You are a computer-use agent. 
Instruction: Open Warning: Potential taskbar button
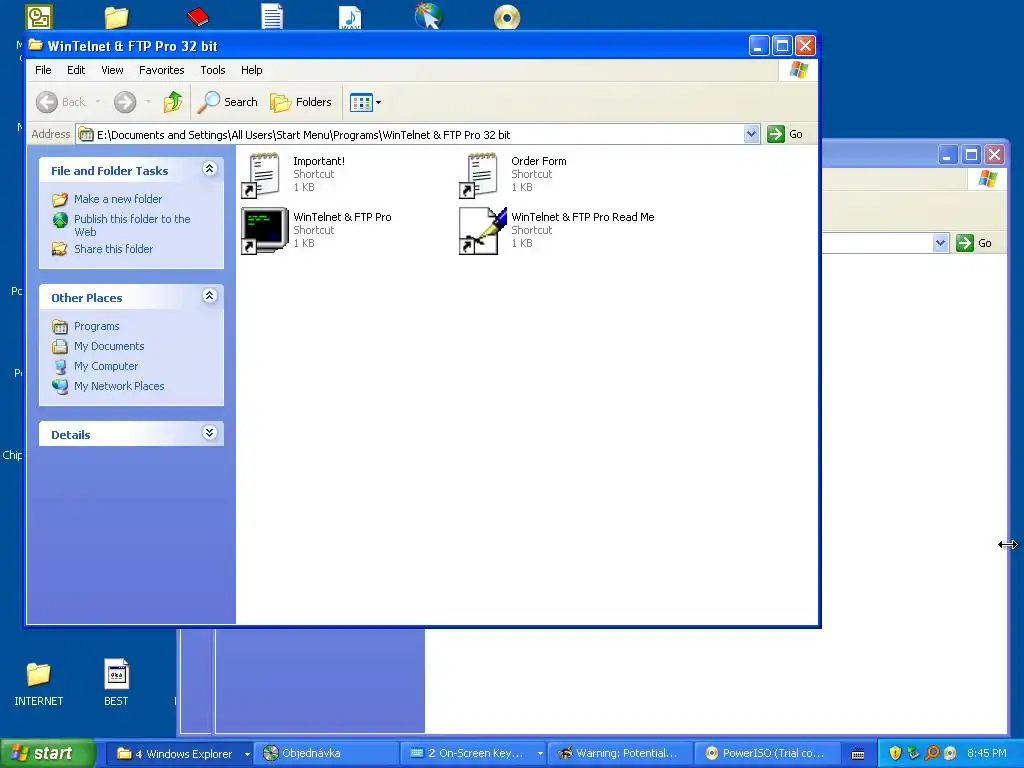click(619, 754)
